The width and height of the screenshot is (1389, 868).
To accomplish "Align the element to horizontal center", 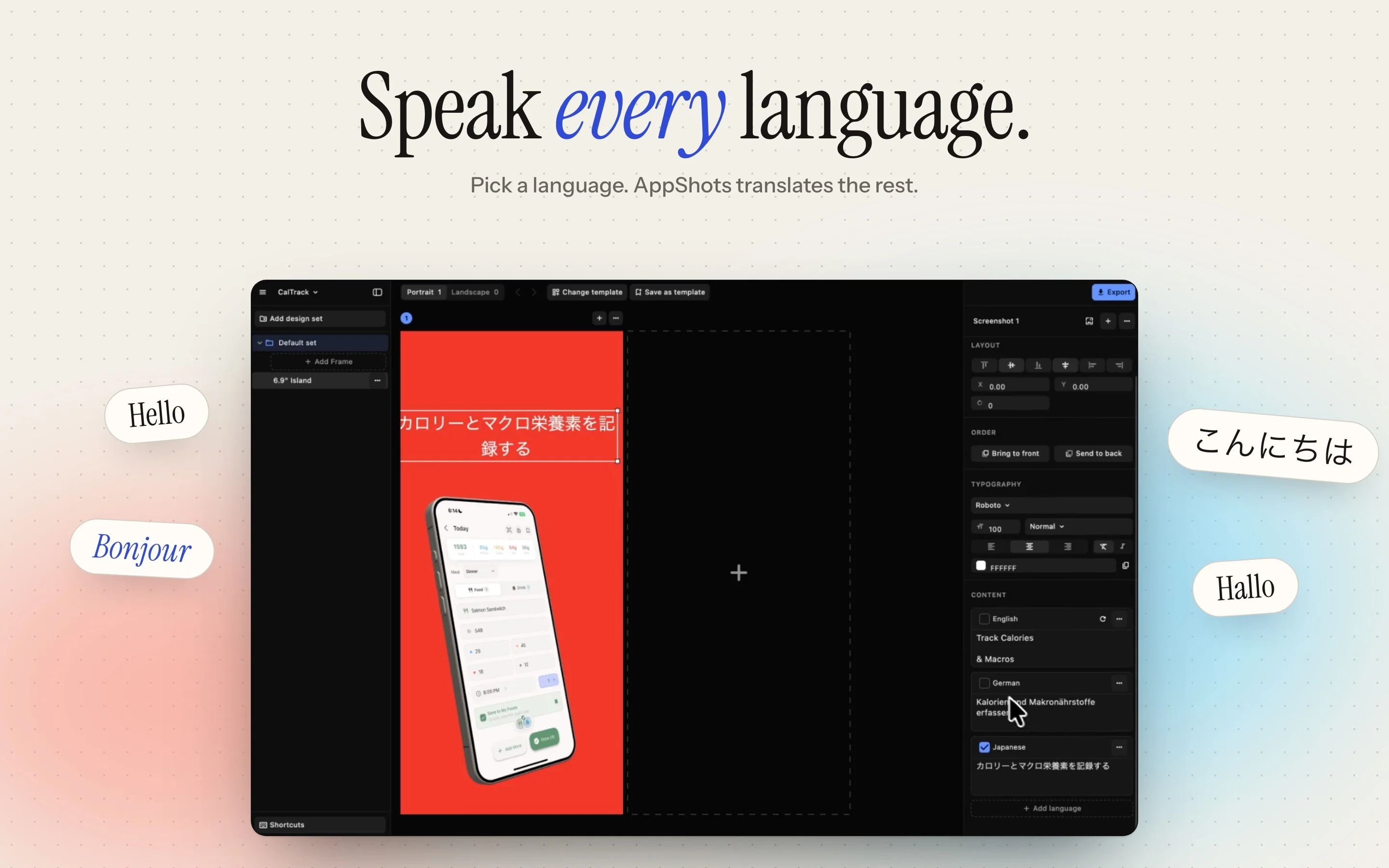I will click(x=1065, y=365).
